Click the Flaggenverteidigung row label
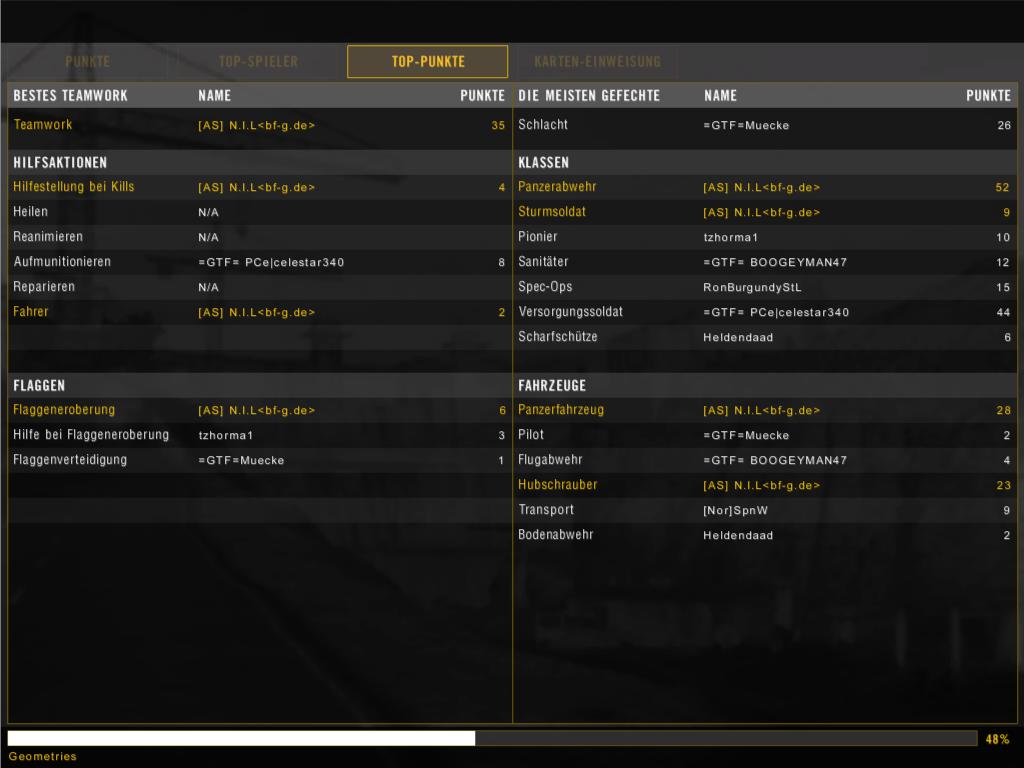The height and width of the screenshot is (768, 1024). 70,459
